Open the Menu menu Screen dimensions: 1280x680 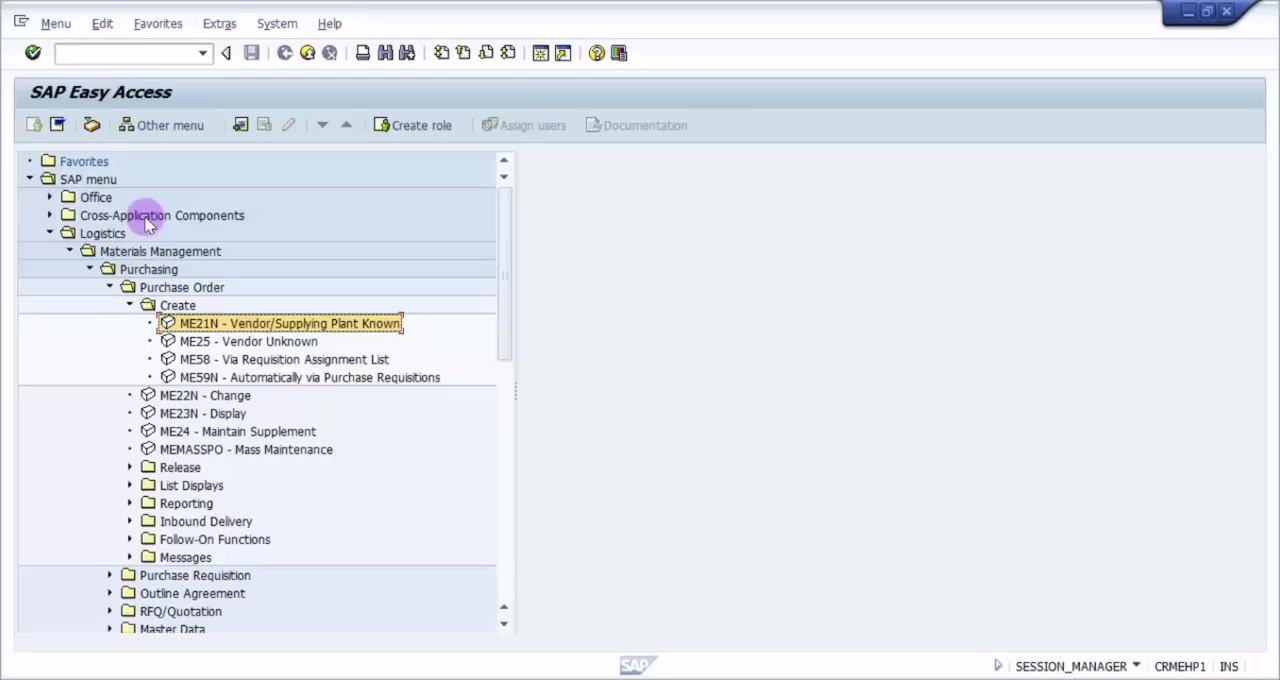[55, 23]
